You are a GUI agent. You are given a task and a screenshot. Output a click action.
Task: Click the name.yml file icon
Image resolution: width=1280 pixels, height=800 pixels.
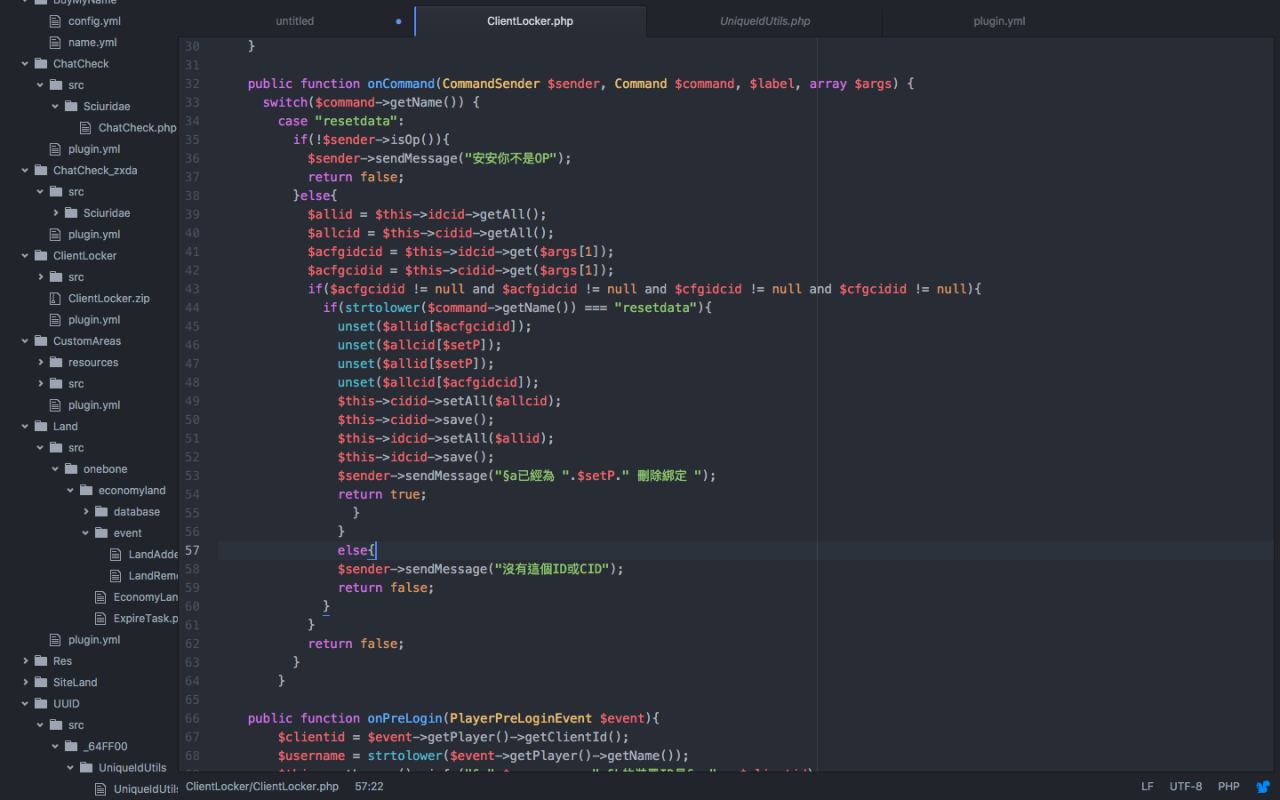[56, 42]
